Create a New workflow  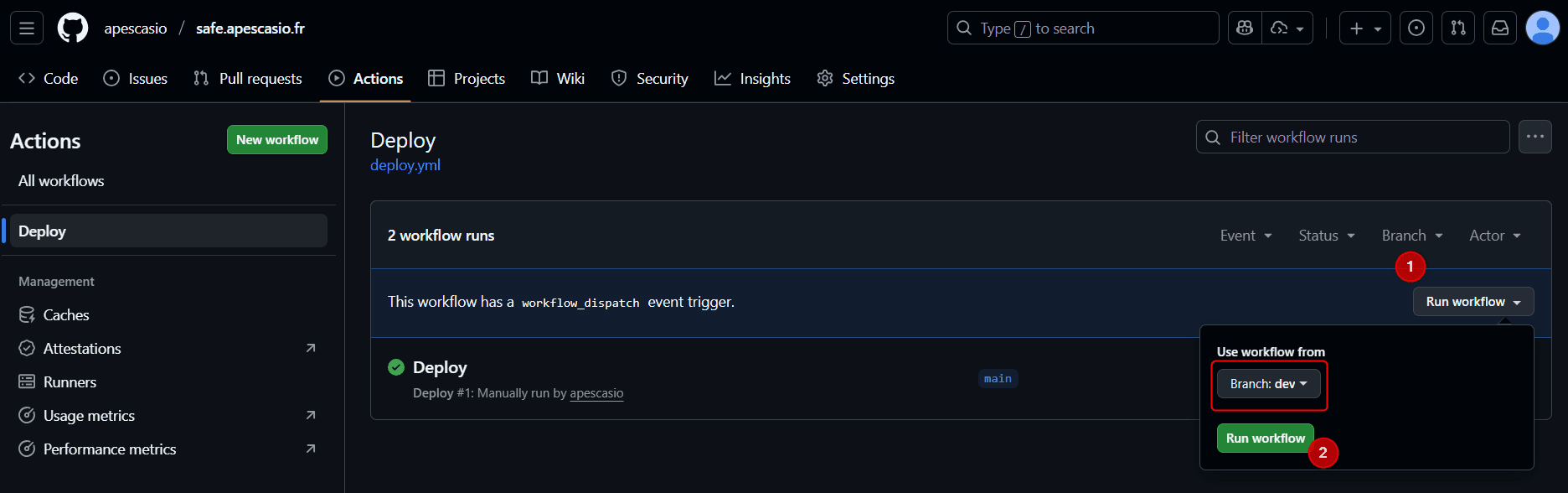pyautogui.click(x=277, y=140)
